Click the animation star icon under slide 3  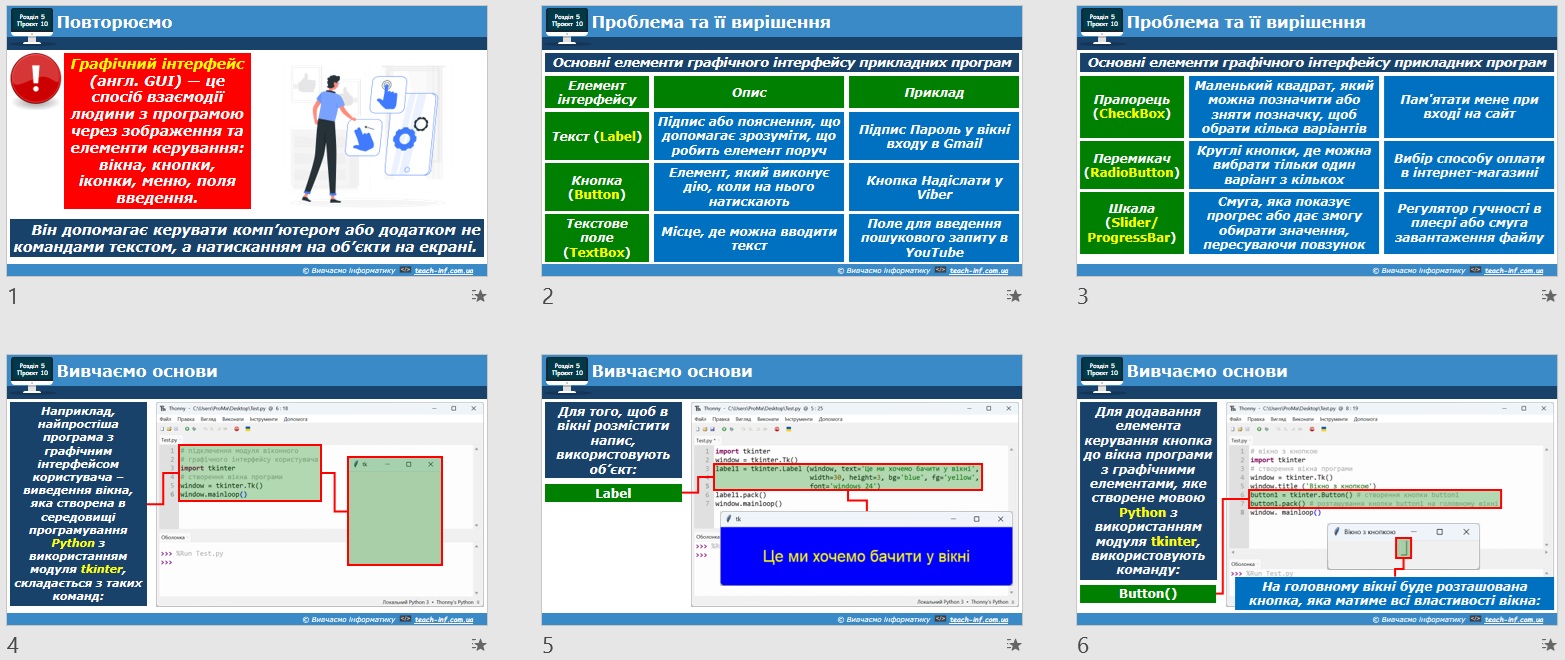point(1550,296)
